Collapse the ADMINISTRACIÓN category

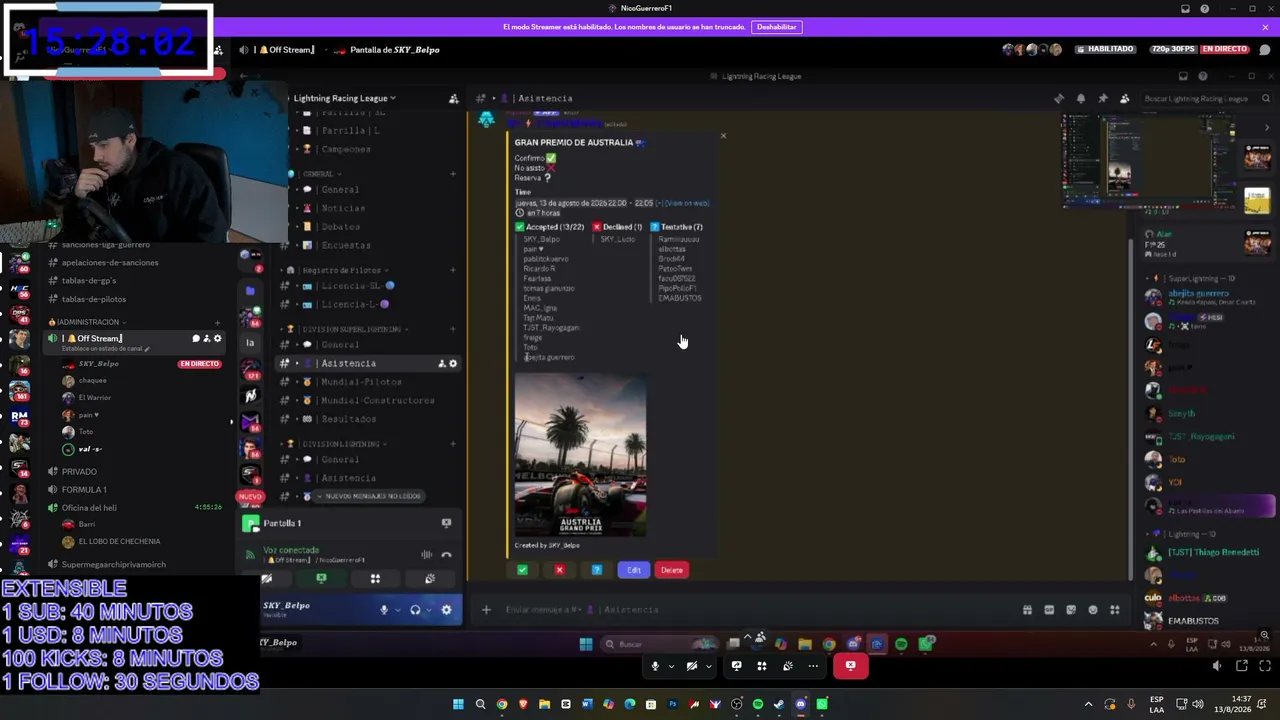tap(88, 322)
